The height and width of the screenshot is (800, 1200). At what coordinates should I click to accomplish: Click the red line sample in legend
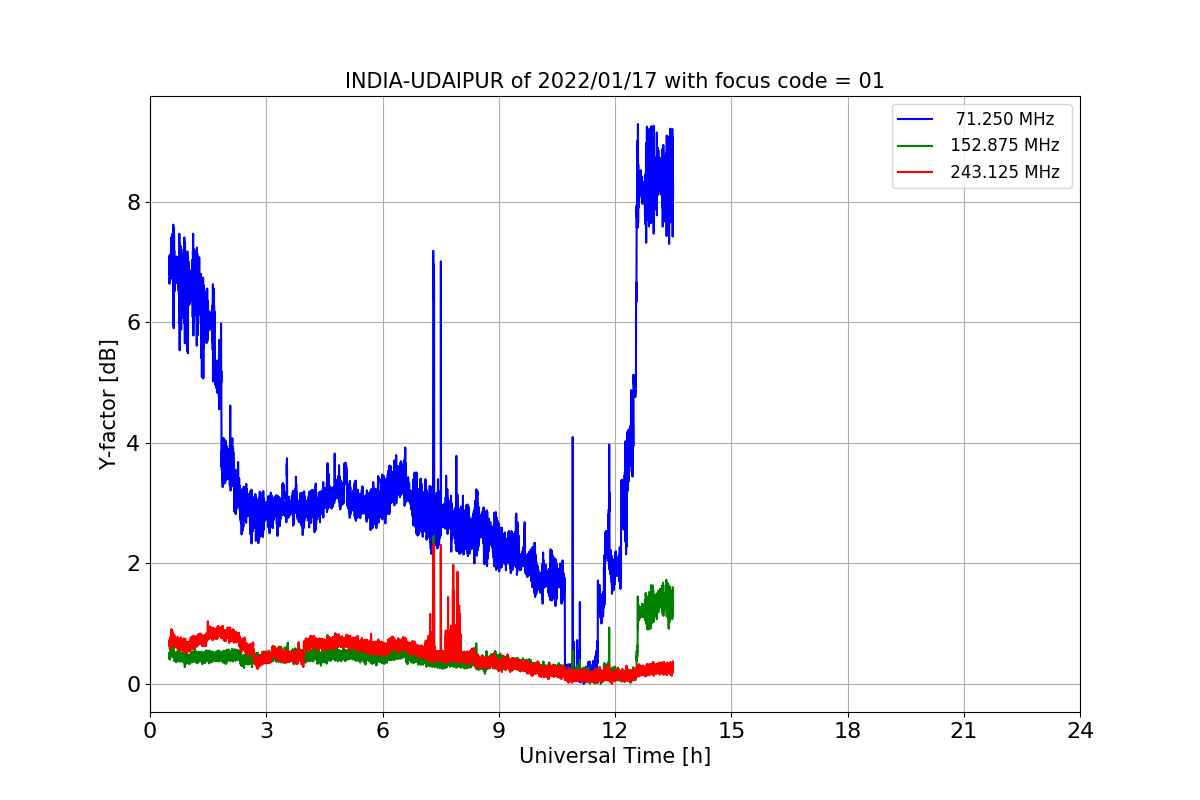click(x=915, y=172)
